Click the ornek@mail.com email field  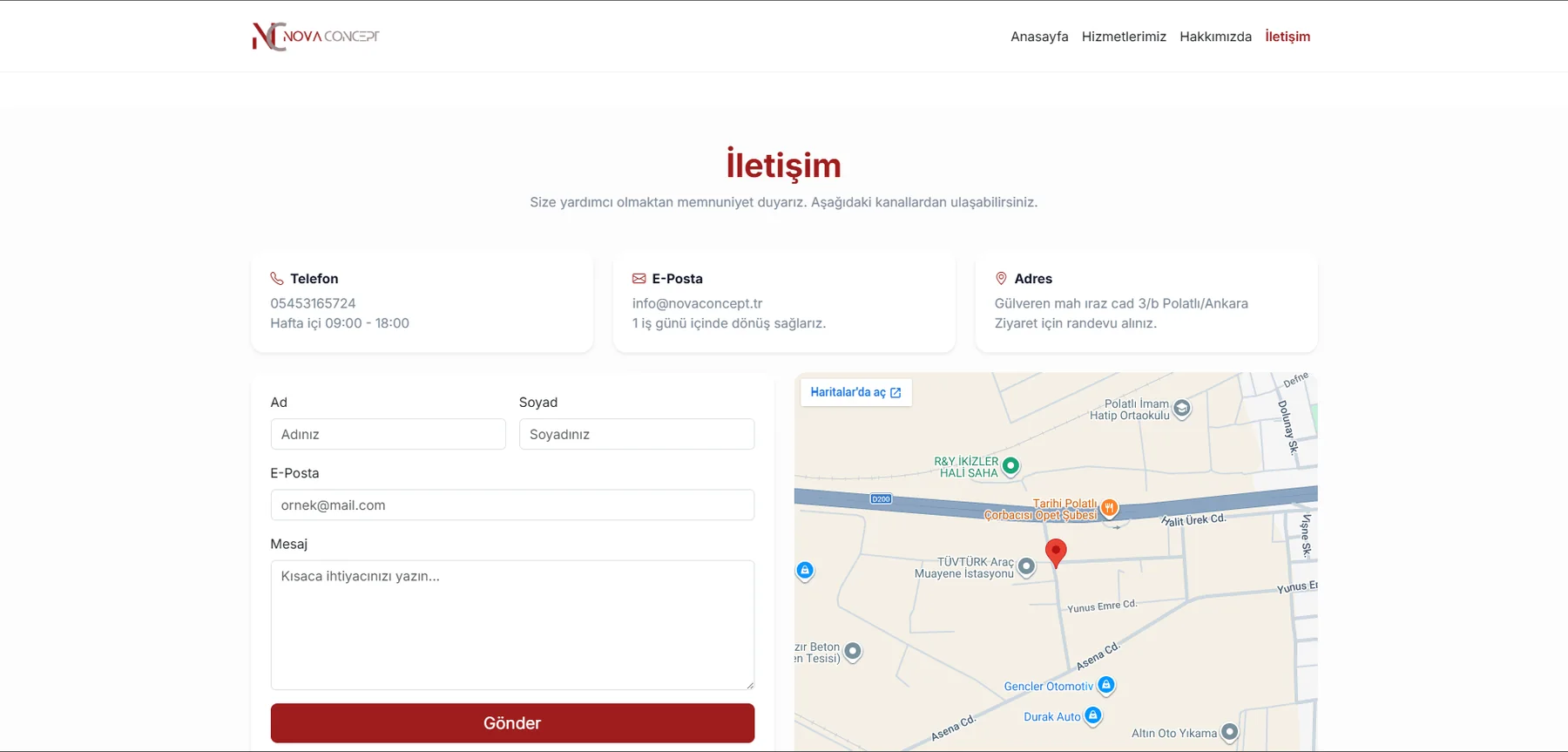pyautogui.click(x=512, y=505)
